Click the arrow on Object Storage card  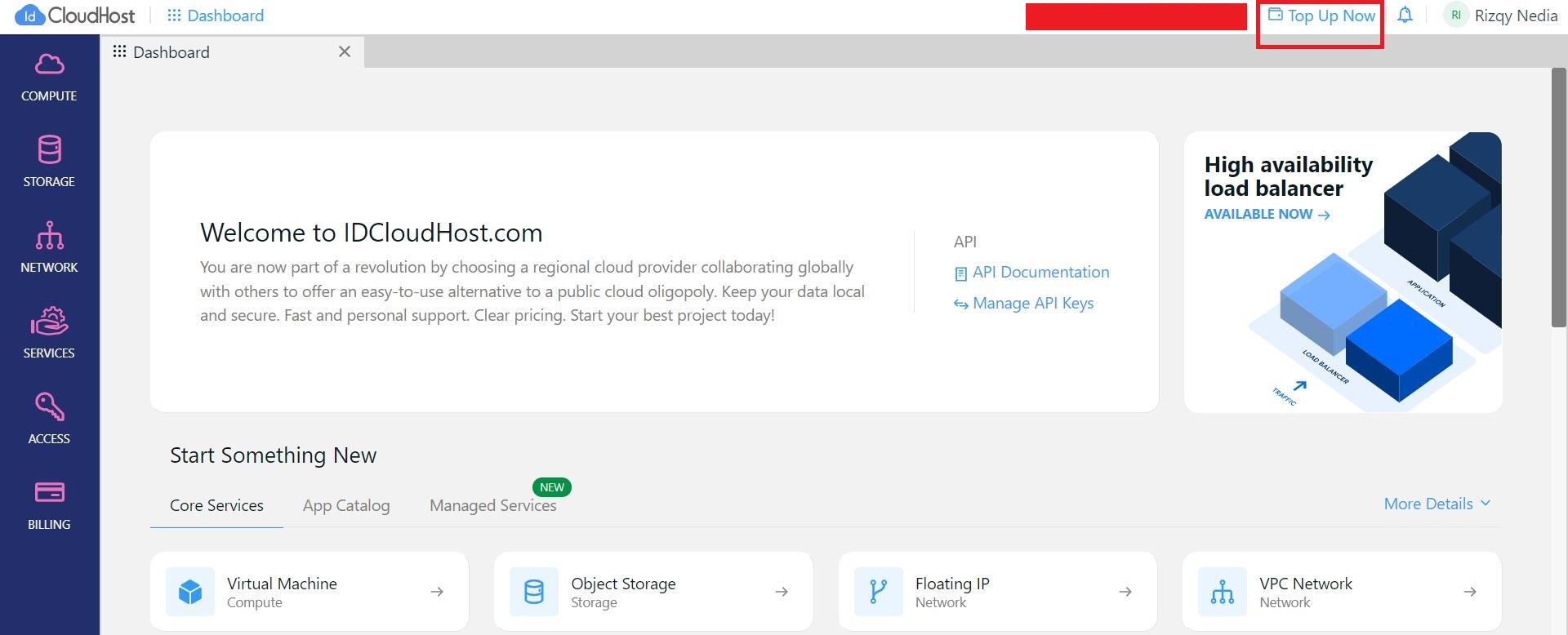point(782,592)
